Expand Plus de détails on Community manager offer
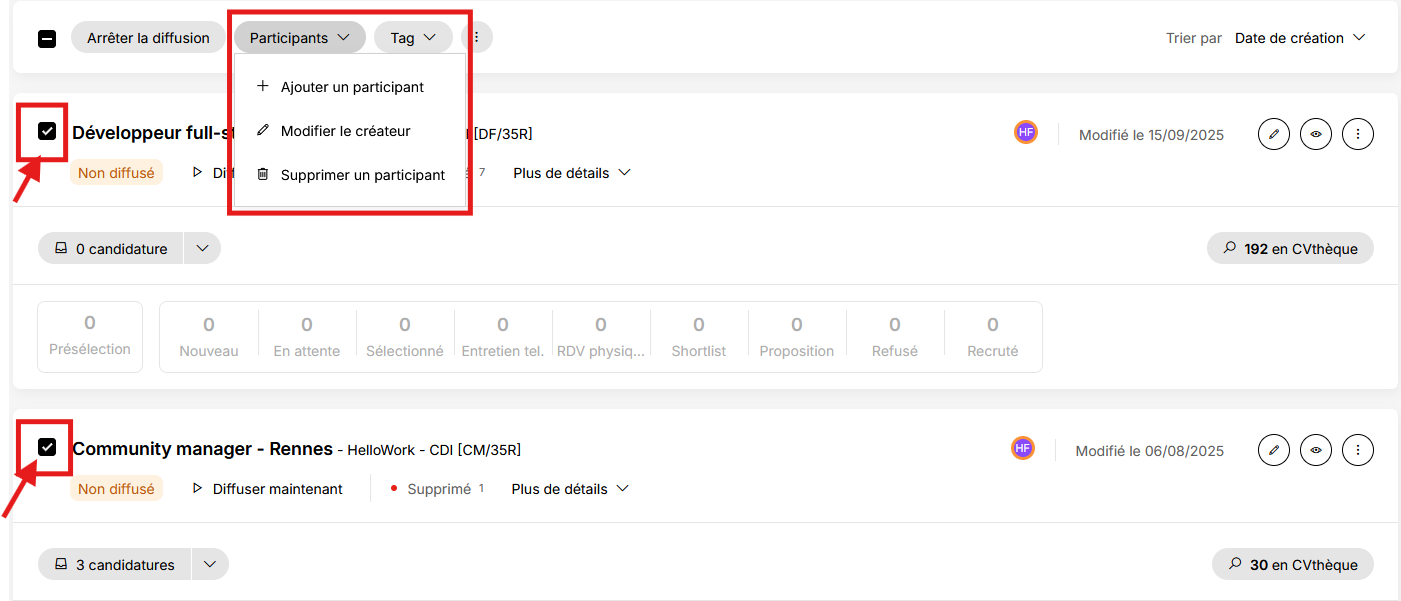The height and width of the screenshot is (601, 1401). pyautogui.click(x=571, y=489)
